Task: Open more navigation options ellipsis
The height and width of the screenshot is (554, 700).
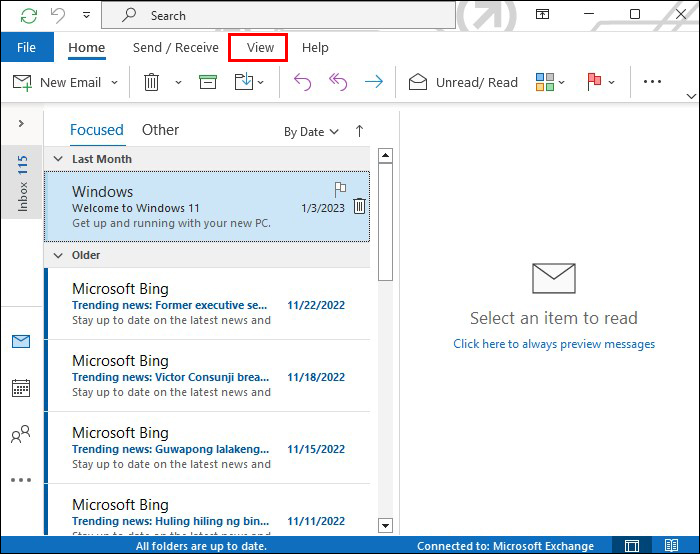Action: pos(21,480)
